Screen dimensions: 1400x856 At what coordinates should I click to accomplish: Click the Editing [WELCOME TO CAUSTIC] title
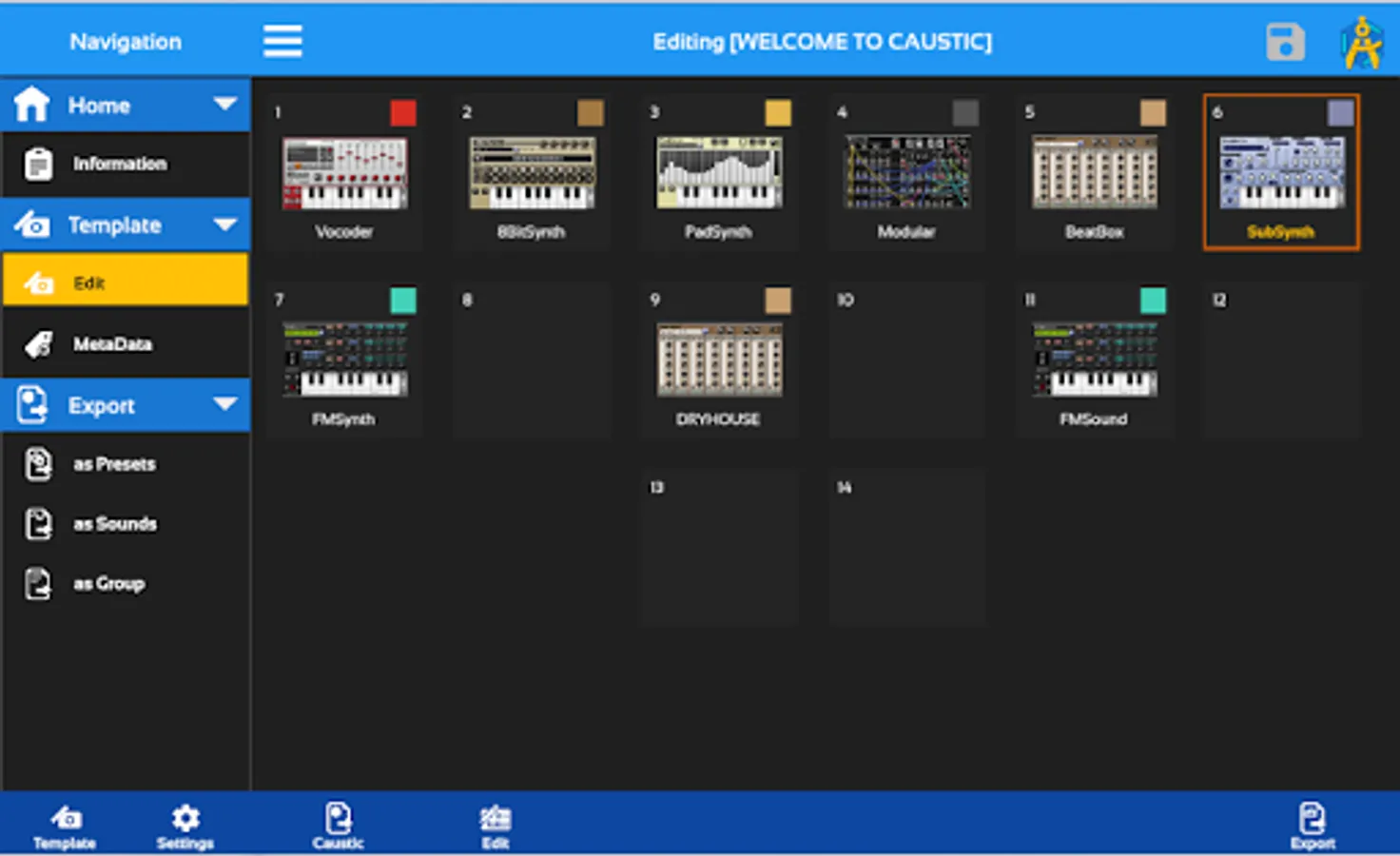coord(822,42)
